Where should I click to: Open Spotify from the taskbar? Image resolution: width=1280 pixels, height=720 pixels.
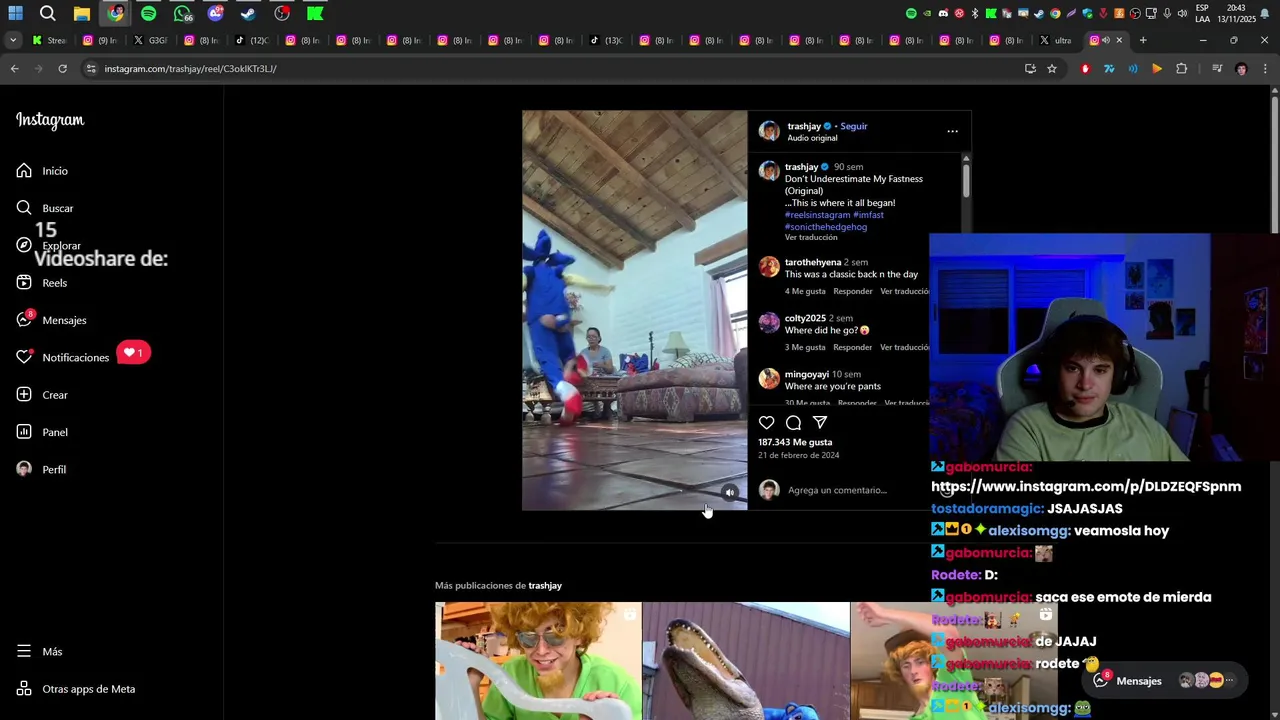click(148, 13)
